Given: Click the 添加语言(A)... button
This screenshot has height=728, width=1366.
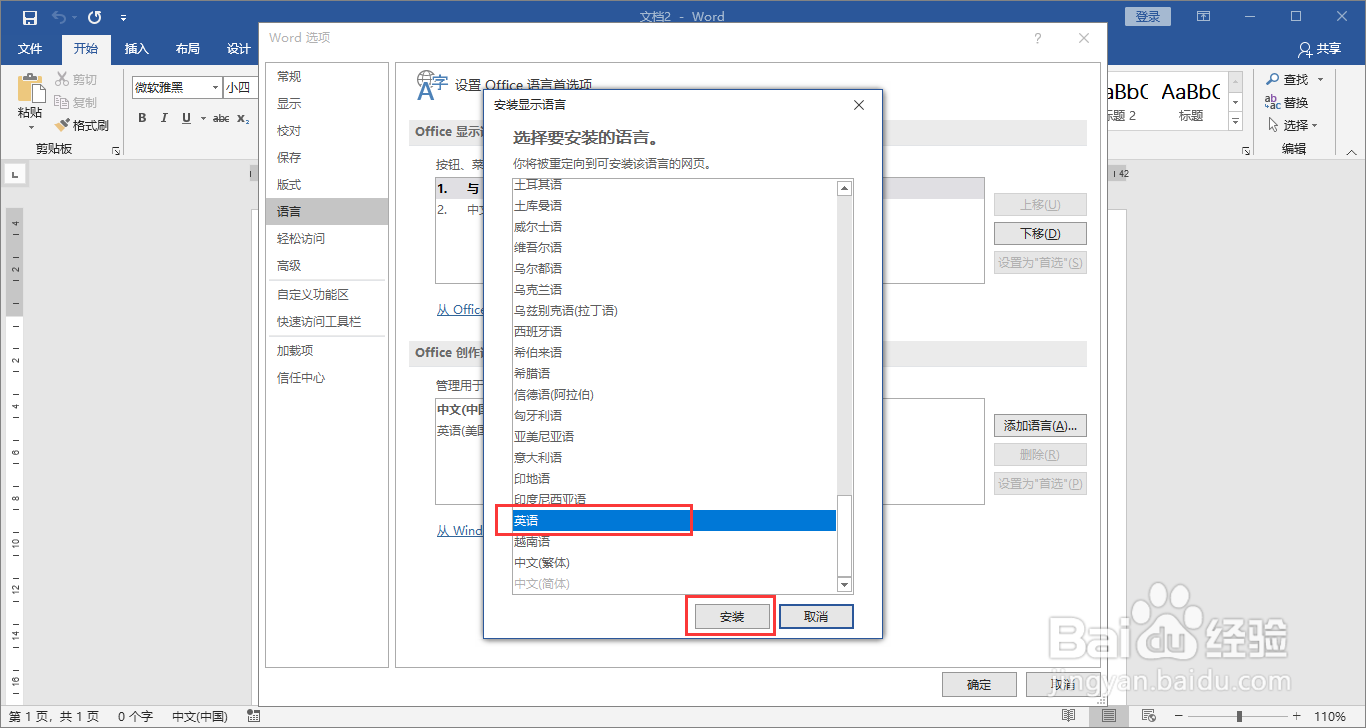Looking at the screenshot, I should click(x=1040, y=425).
